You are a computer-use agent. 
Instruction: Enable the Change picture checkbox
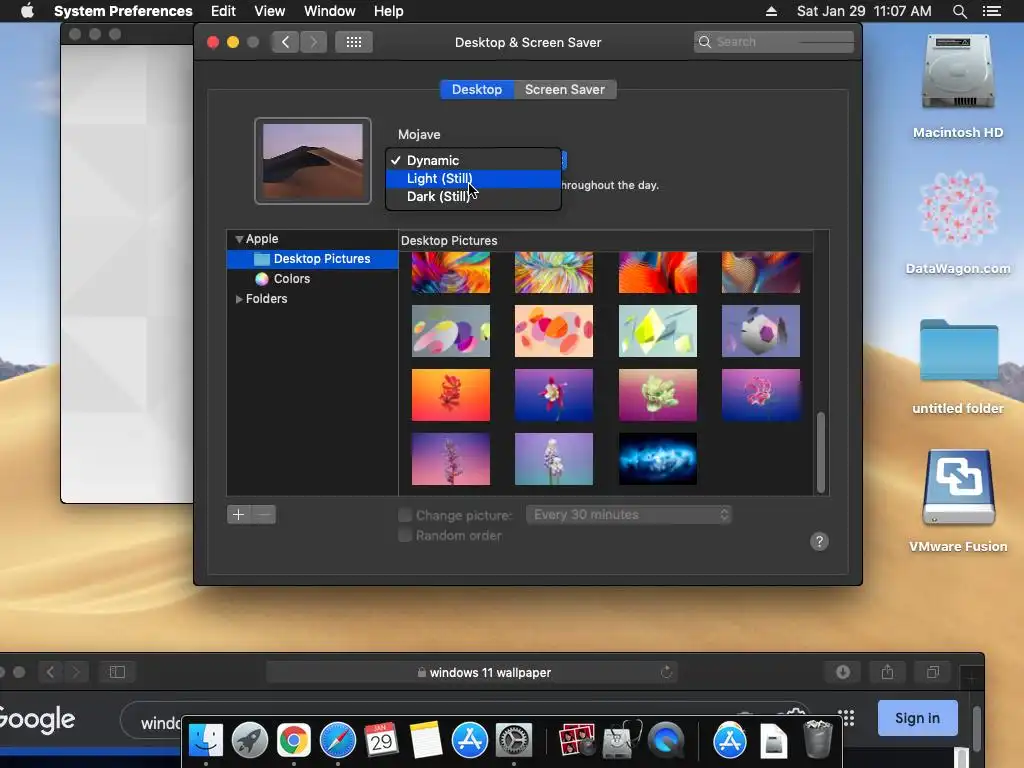pyautogui.click(x=405, y=515)
